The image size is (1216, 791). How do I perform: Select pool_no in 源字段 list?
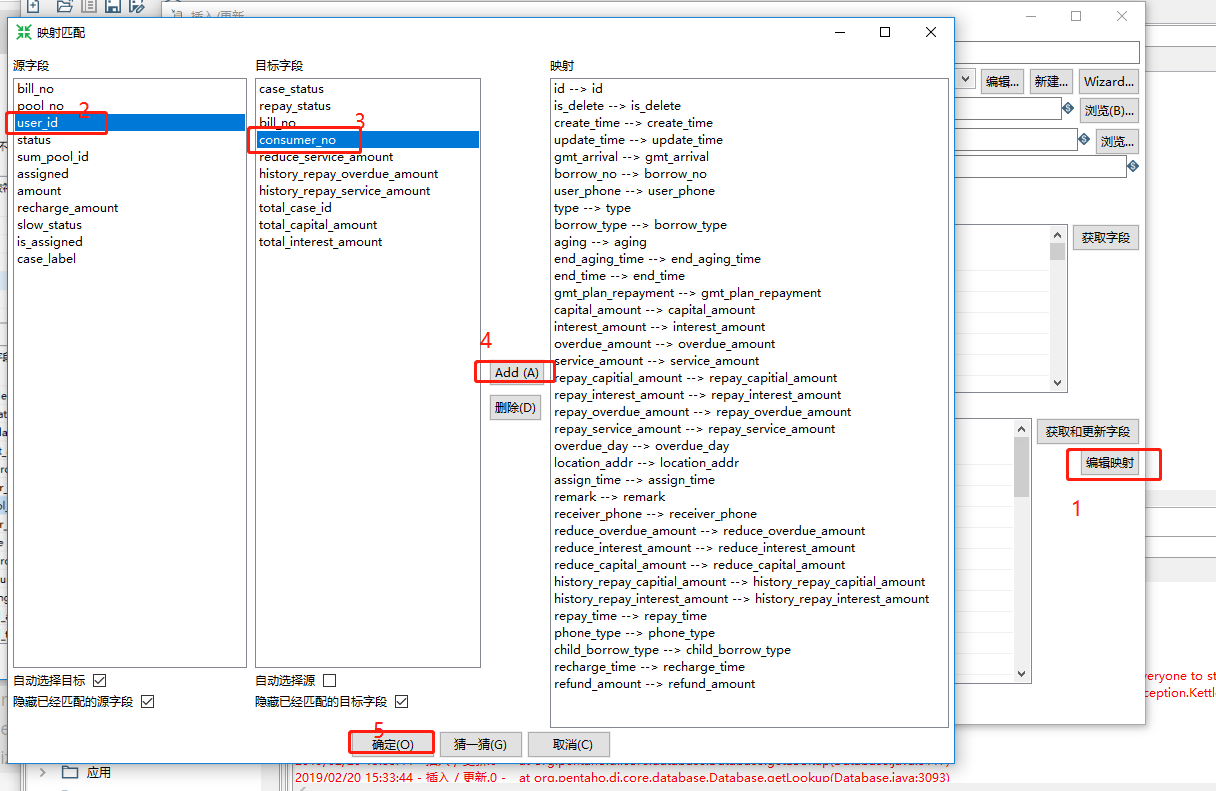(130, 106)
